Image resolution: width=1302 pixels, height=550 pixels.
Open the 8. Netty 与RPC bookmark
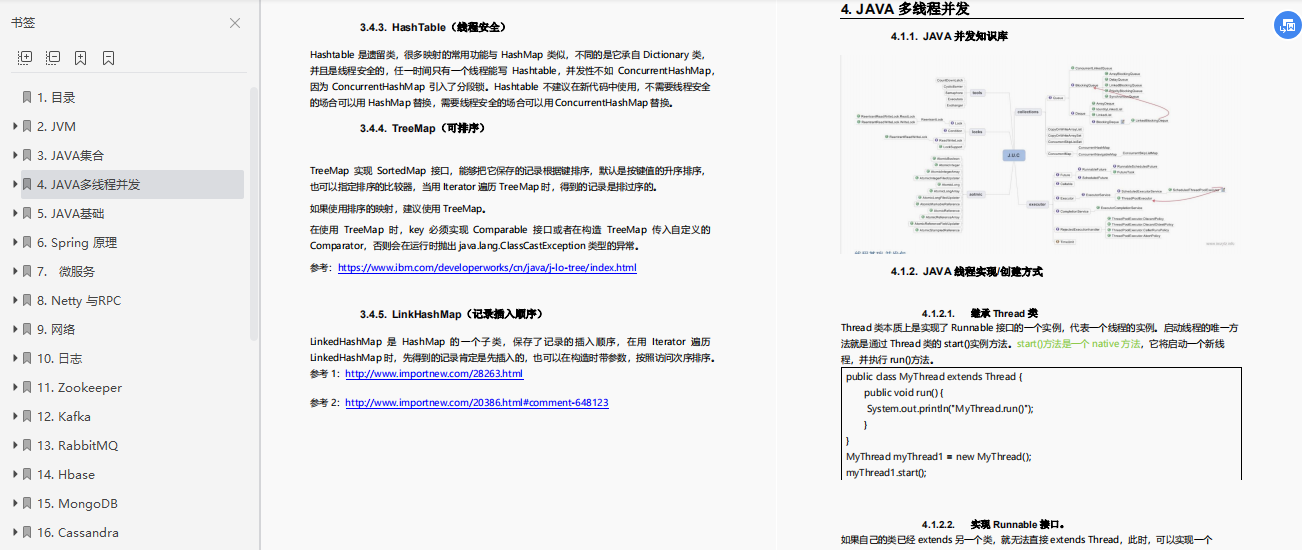coord(79,300)
